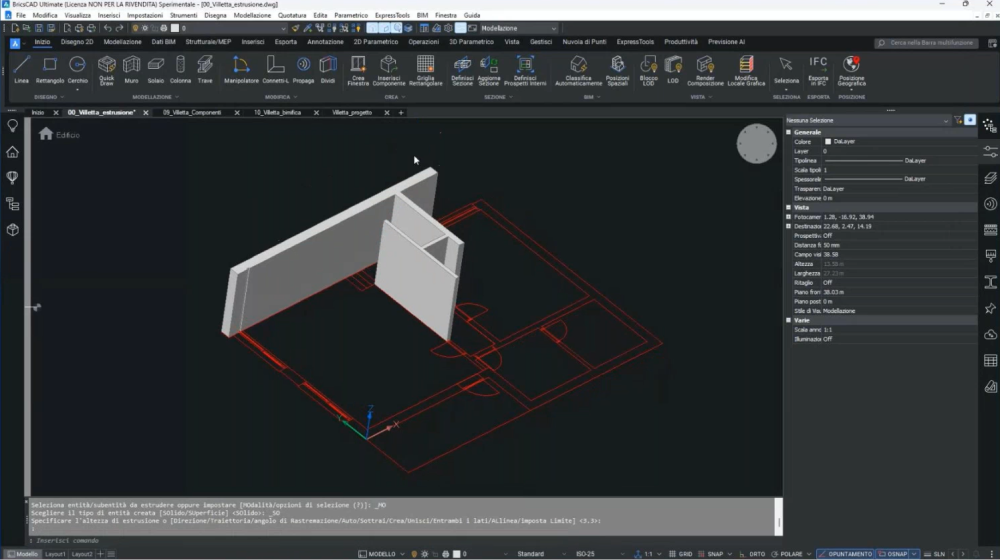This screenshot has width=1000, height=560.
Task: Open the Nessuna Selezione dropdown
Action: pyautogui.click(x=866, y=120)
